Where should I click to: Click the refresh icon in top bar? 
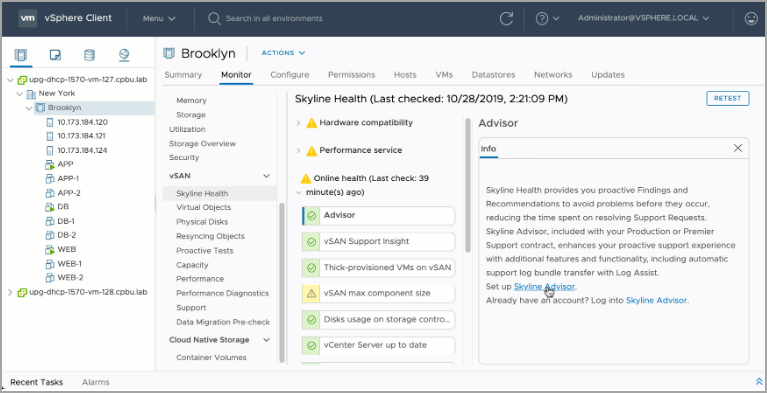[506, 19]
